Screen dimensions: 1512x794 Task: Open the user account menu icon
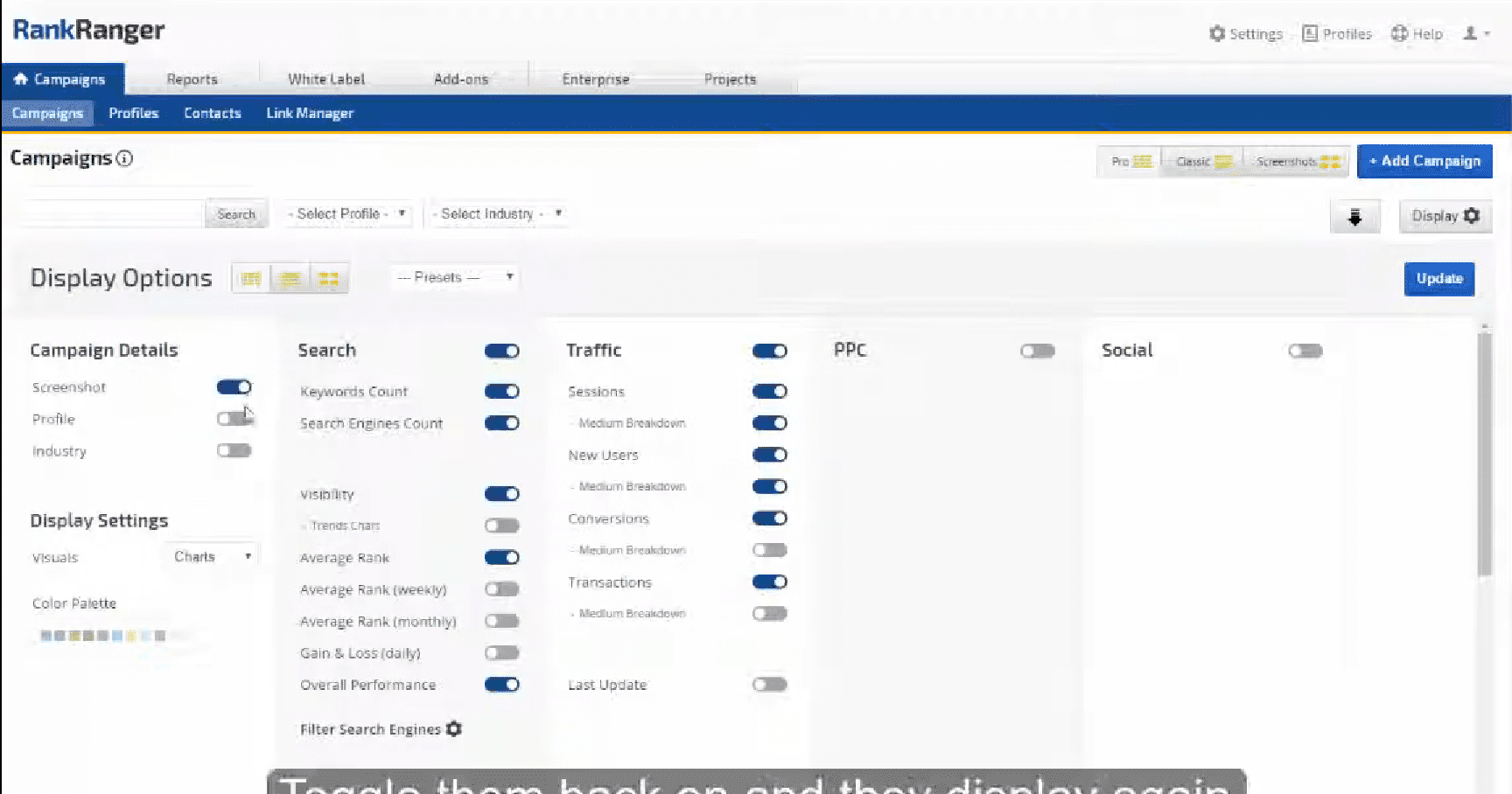coord(1476,33)
